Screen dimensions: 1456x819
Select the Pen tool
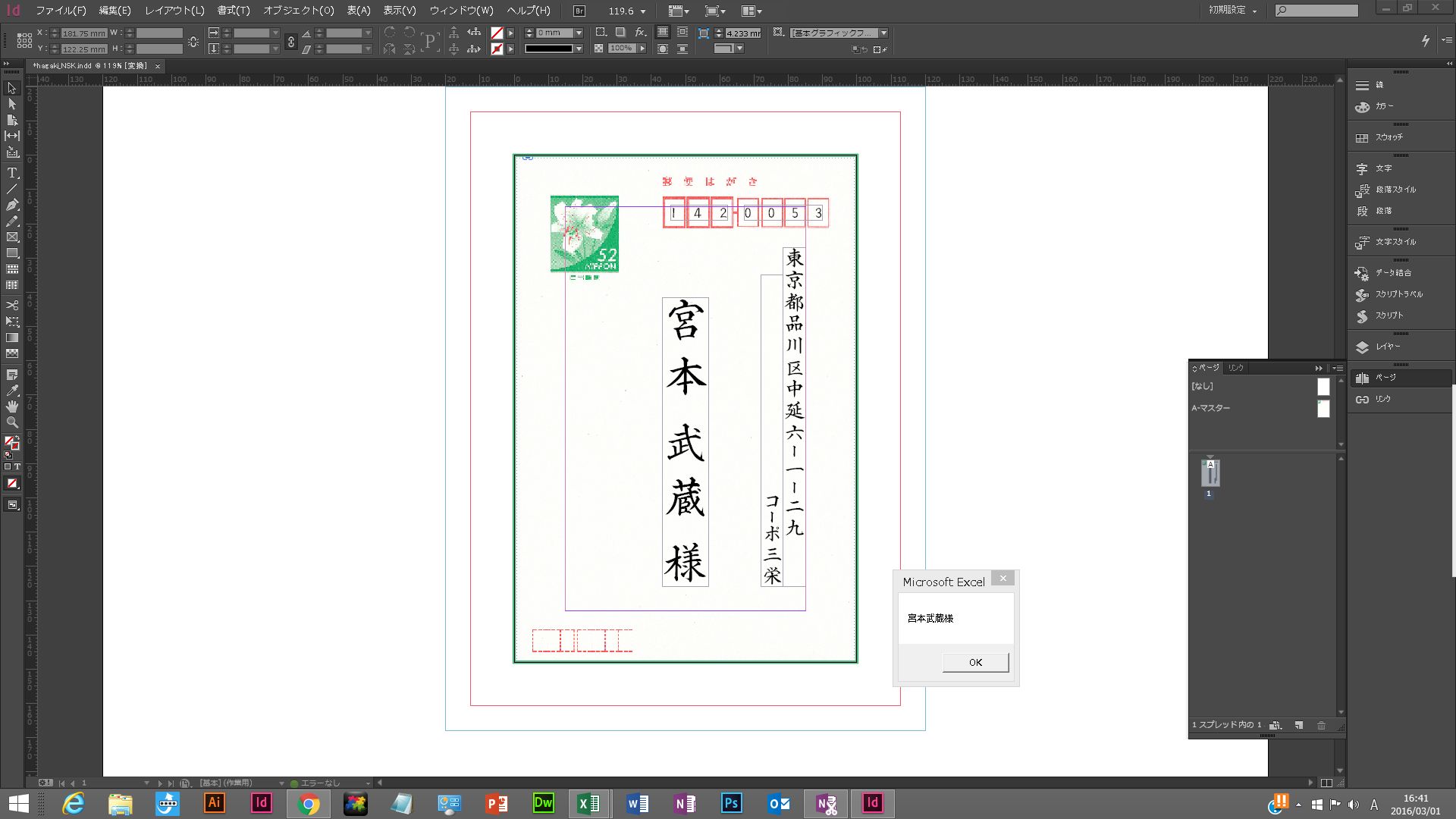tap(12, 205)
